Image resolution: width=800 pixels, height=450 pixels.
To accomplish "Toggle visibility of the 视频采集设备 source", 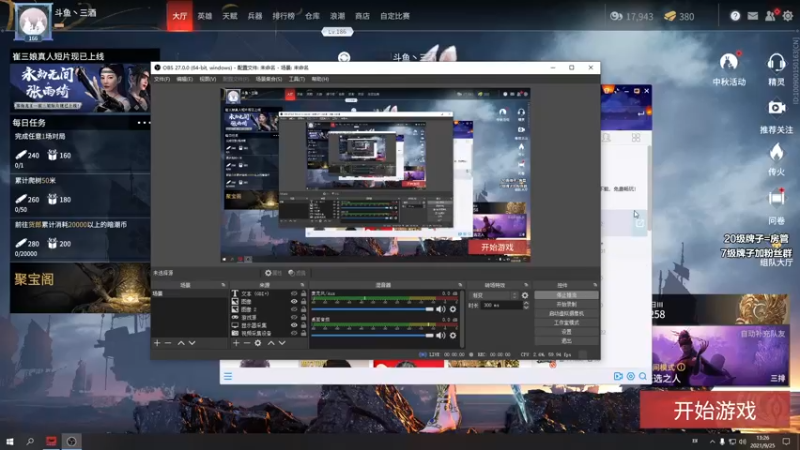I will point(294,333).
